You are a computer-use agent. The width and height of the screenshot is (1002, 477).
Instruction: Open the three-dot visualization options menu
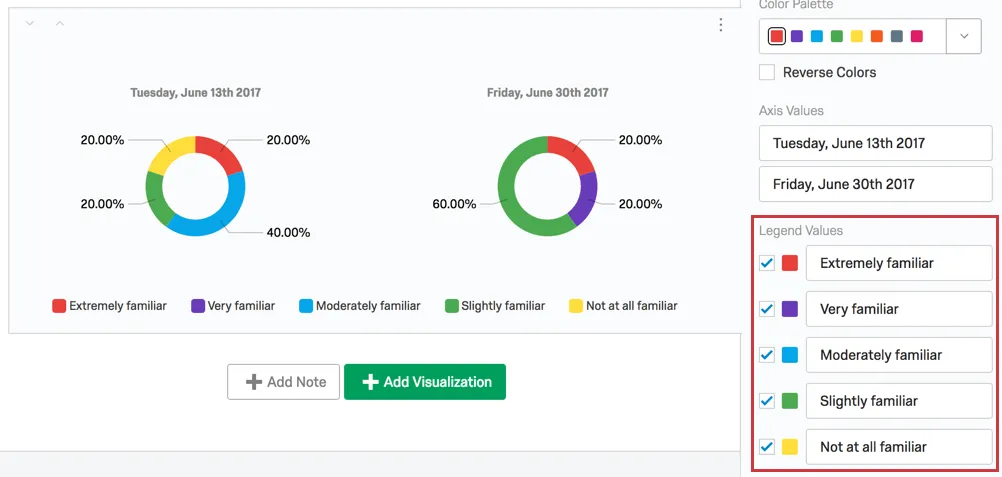721,24
